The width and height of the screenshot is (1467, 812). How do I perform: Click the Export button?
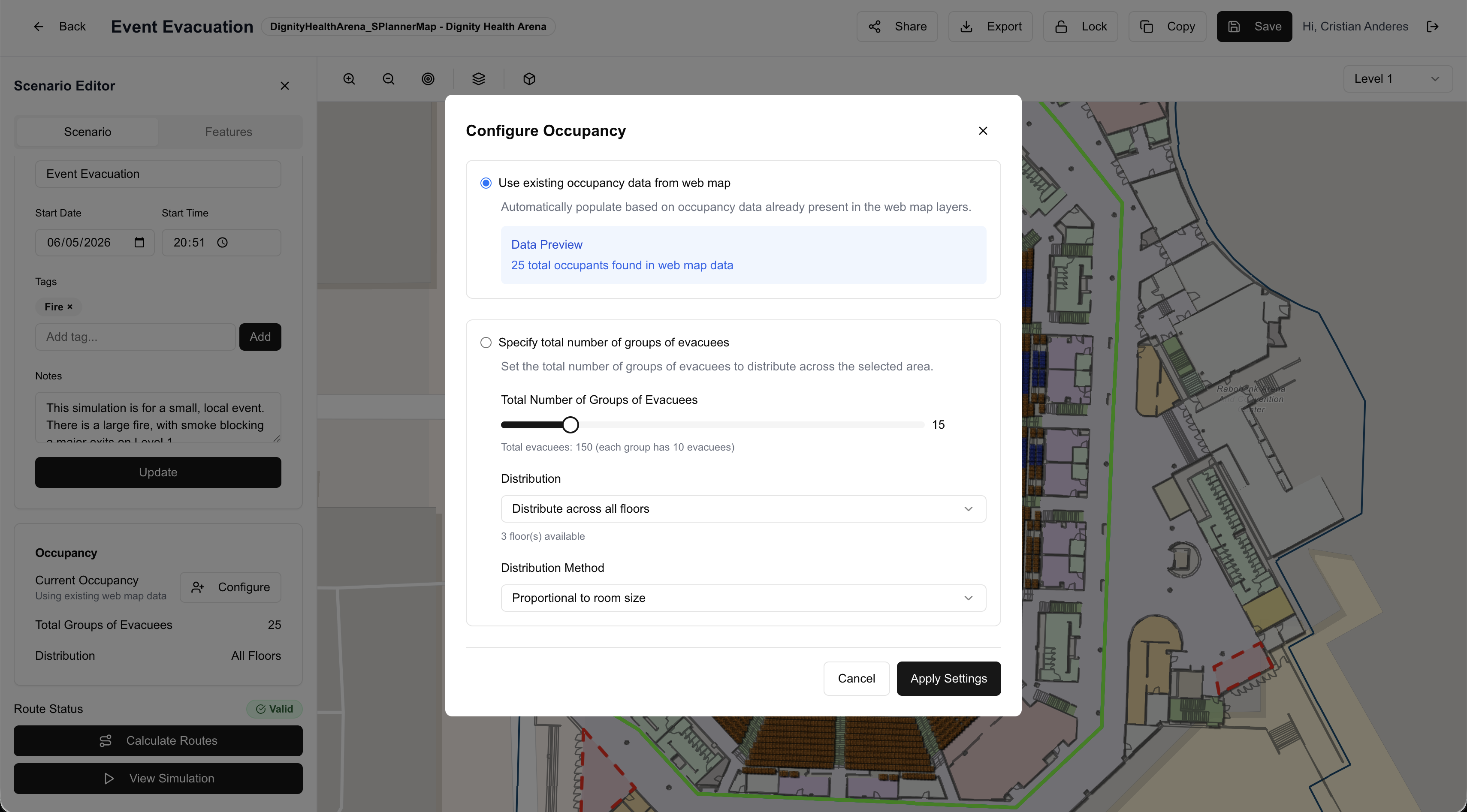(990, 26)
